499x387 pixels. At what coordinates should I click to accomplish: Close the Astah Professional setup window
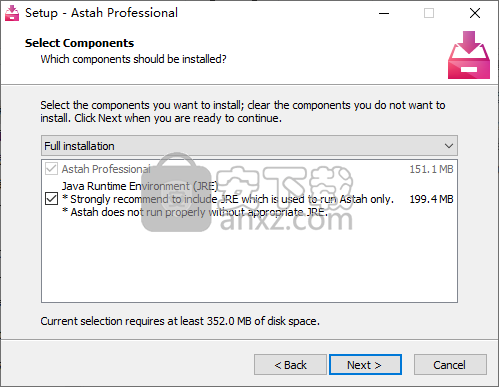click(475, 13)
